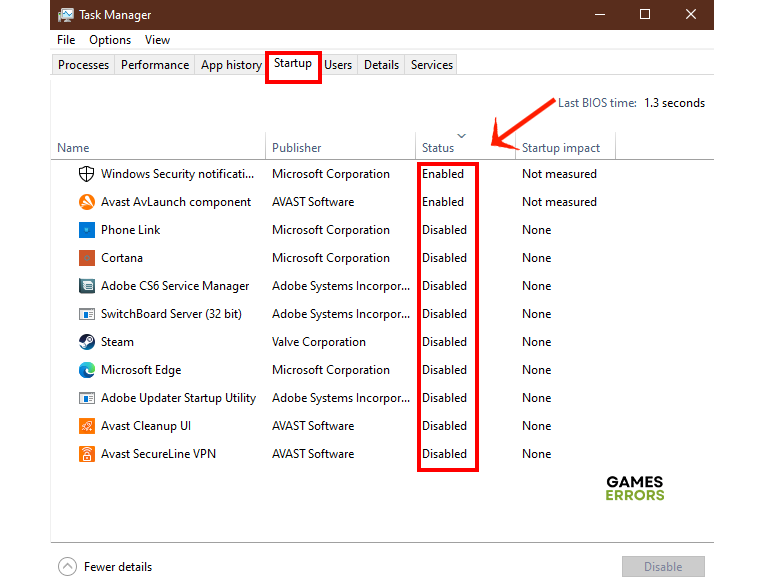Screen dimensions: 764x586
Task: Click the Adobe CS6 Service Manager icon
Action: pyautogui.click(x=87, y=286)
